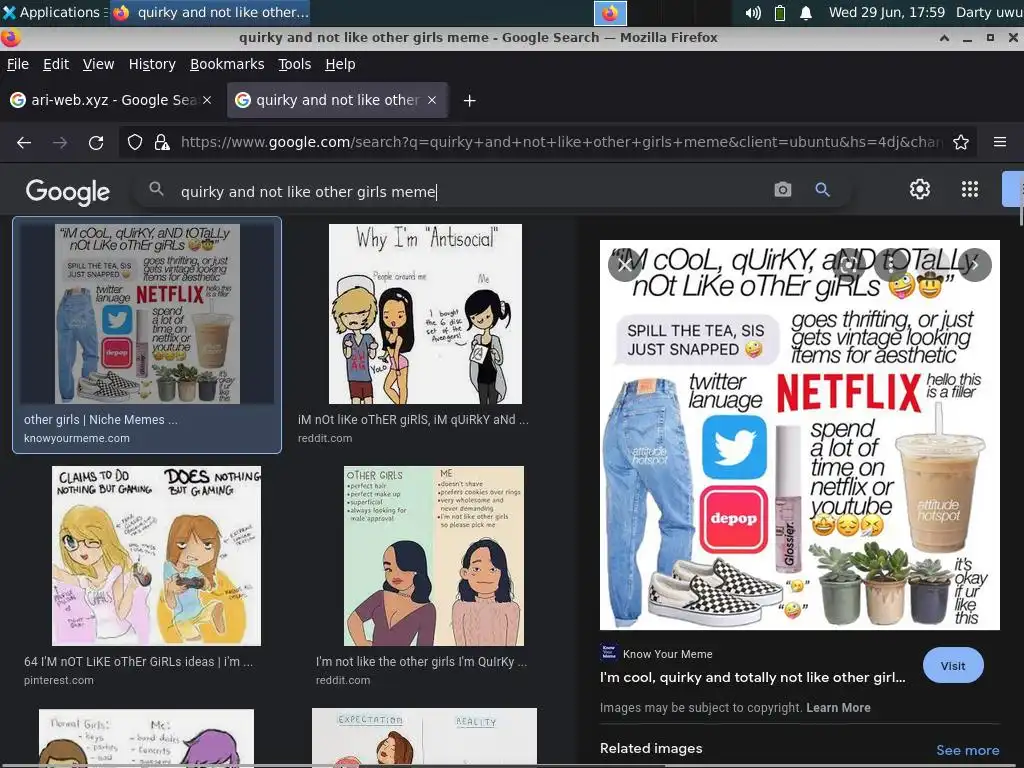This screenshot has width=1024, height=768.
Task: Show the next image in preview
Action: pyautogui.click(x=975, y=264)
